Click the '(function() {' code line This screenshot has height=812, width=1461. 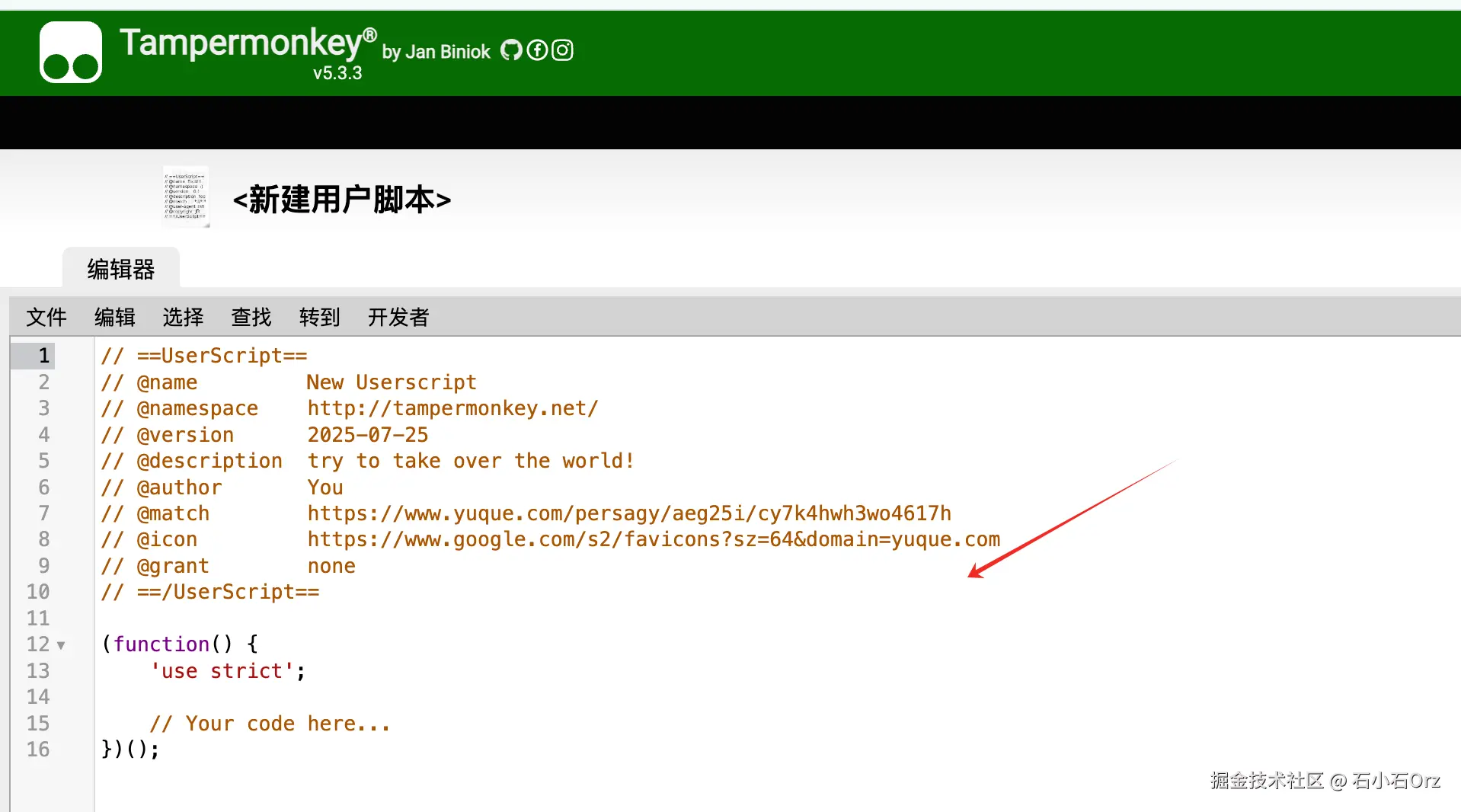pyautogui.click(x=180, y=644)
